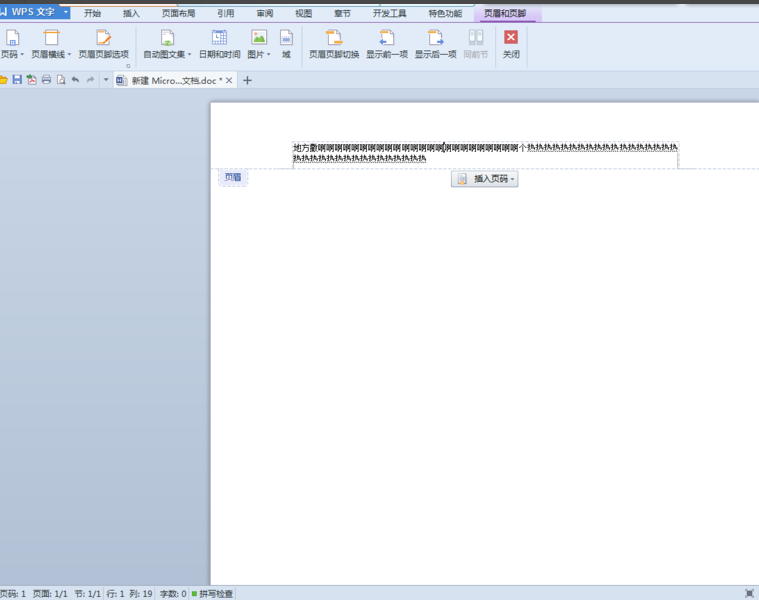Viewport: 759px width, 600px height.
Task: Expand the Page Number (页码) dropdown arrow
Action: point(22,54)
